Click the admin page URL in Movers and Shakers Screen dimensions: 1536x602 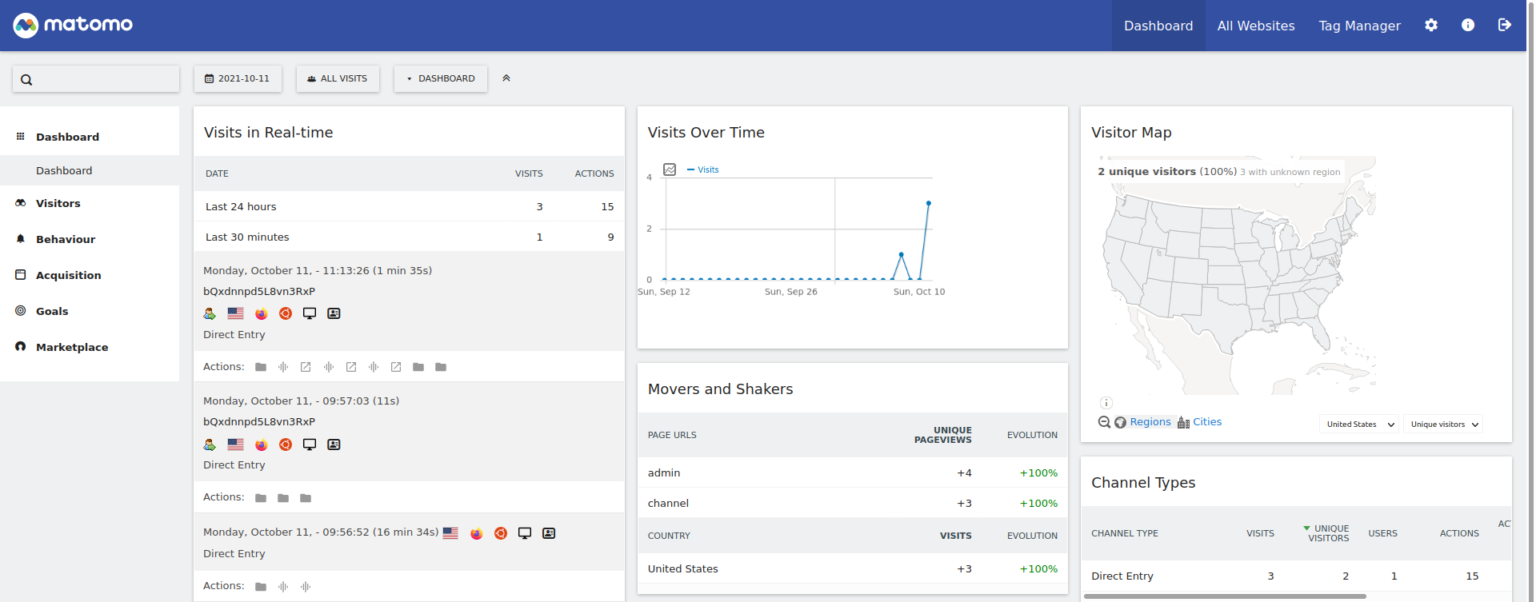click(664, 472)
